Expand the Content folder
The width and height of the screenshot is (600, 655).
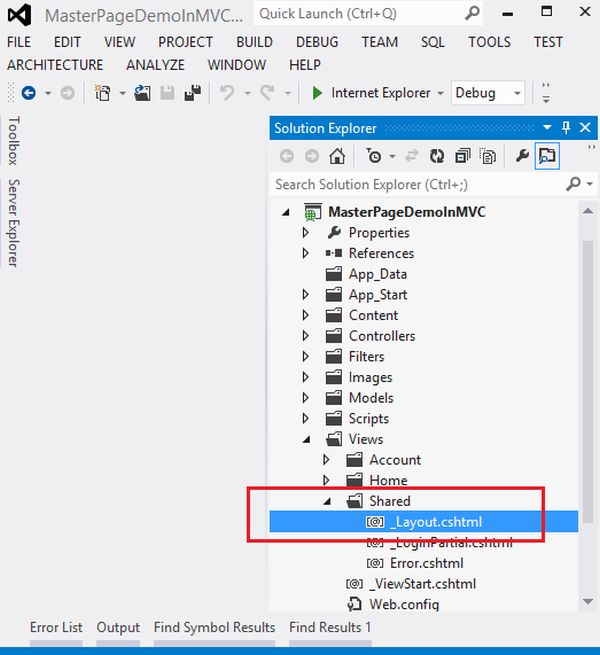(305, 315)
